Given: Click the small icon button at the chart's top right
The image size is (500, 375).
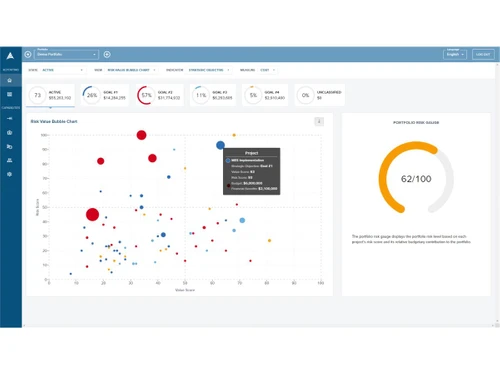Looking at the screenshot, I should pos(319,122).
